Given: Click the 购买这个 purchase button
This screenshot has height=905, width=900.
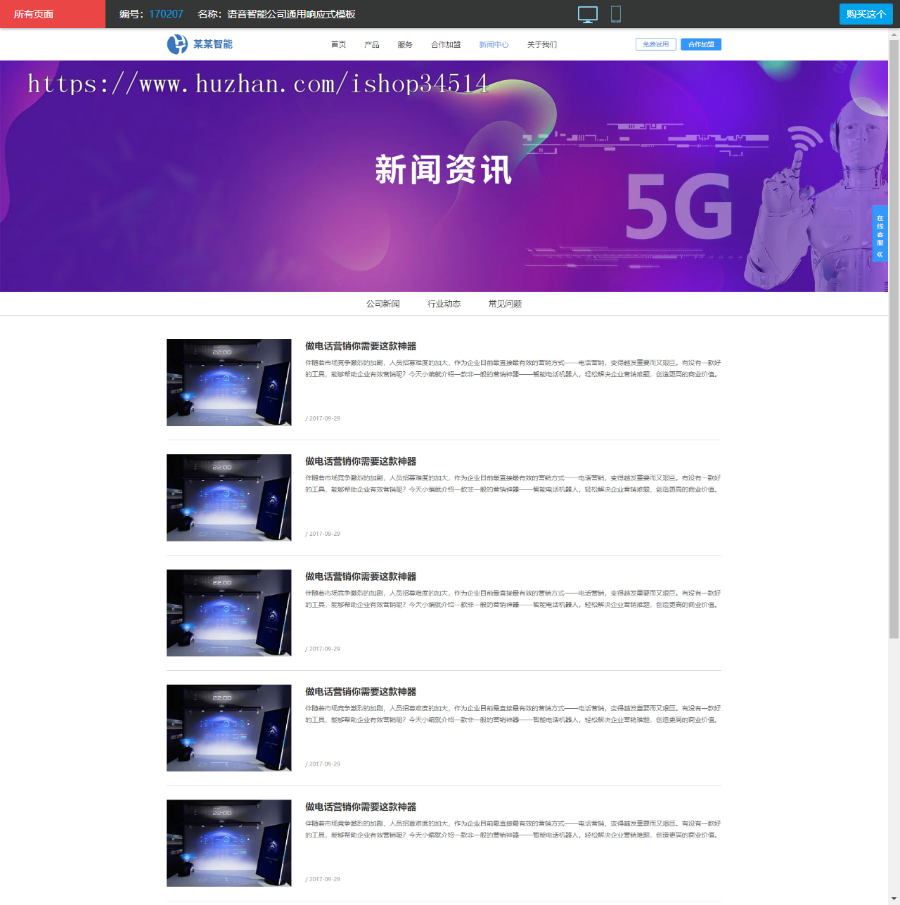Looking at the screenshot, I should click(x=864, y=14).
